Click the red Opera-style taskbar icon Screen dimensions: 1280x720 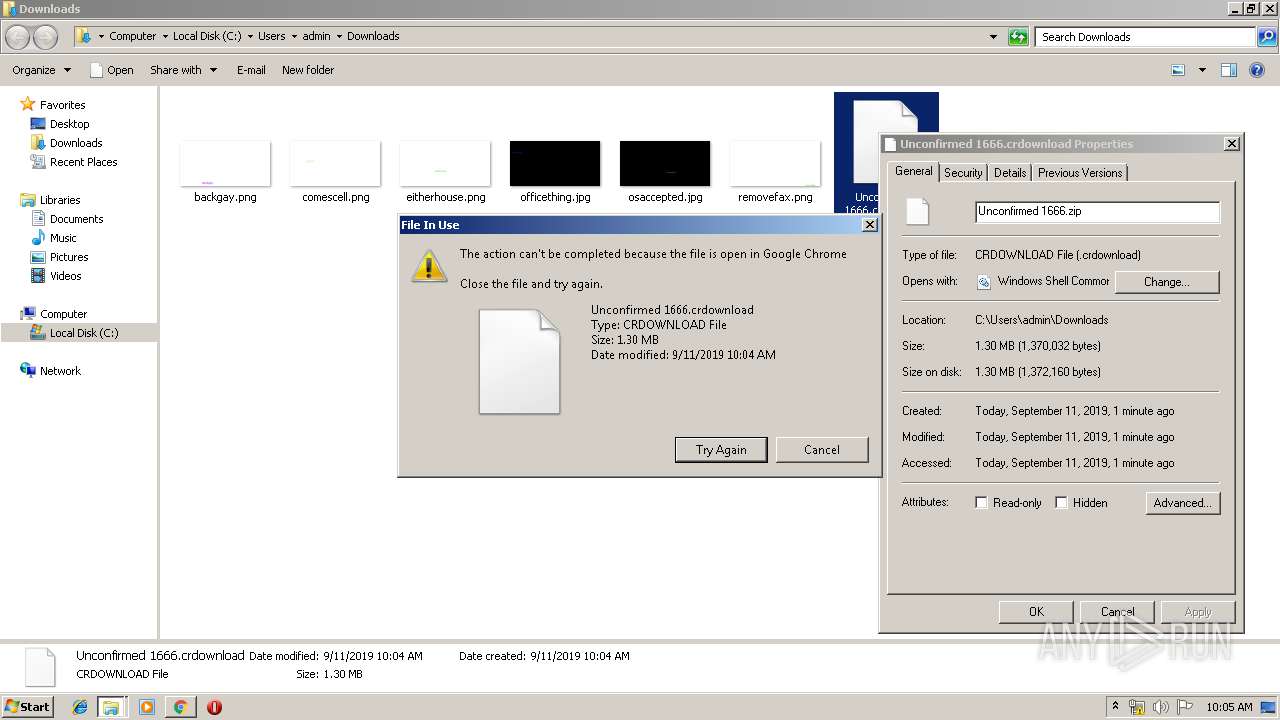point(214,707)
